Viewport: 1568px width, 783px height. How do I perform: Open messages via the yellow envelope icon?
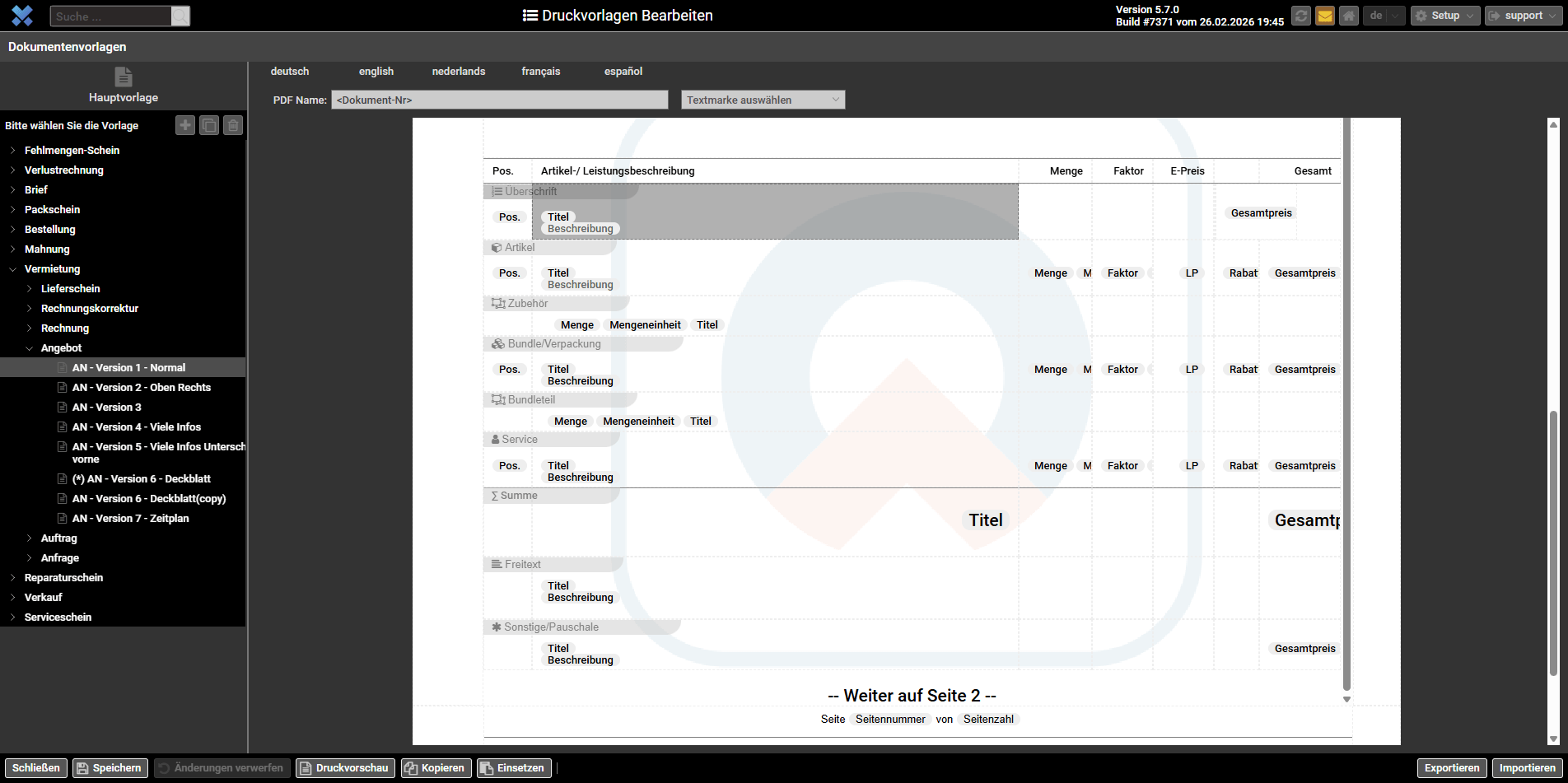coord(1325,16)
